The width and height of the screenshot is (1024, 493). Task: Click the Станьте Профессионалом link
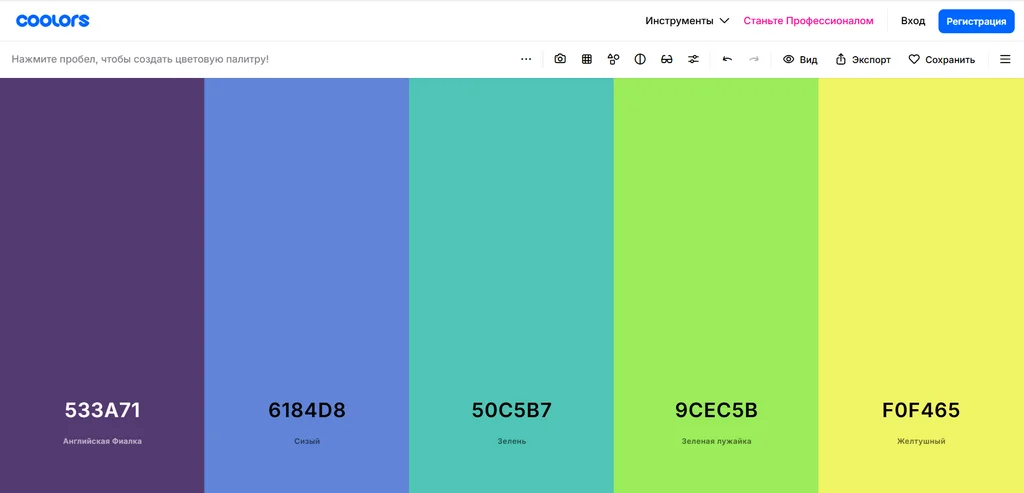pyautogui.click(x=808, y=21)
